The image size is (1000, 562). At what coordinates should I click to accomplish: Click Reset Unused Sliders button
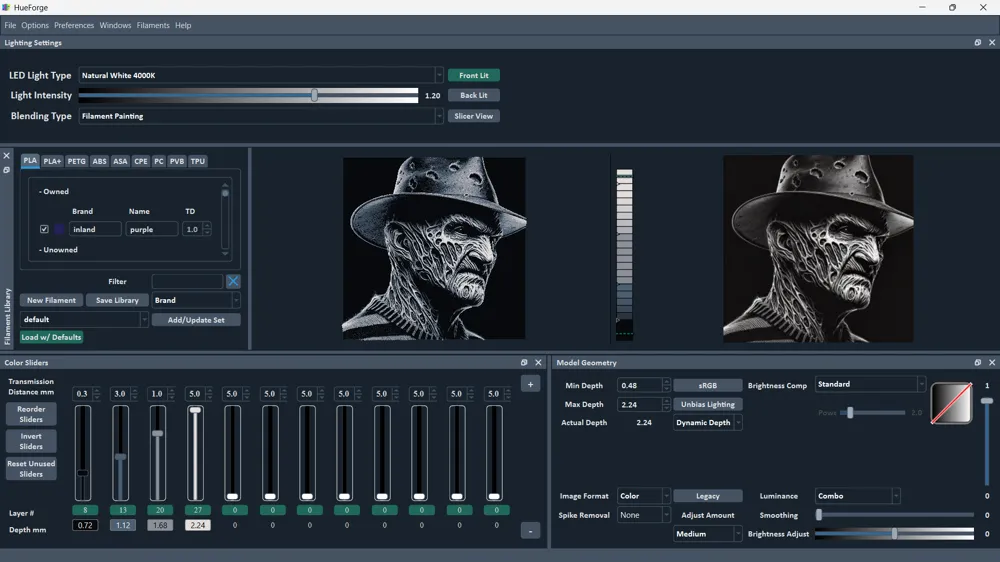[31, 469]
